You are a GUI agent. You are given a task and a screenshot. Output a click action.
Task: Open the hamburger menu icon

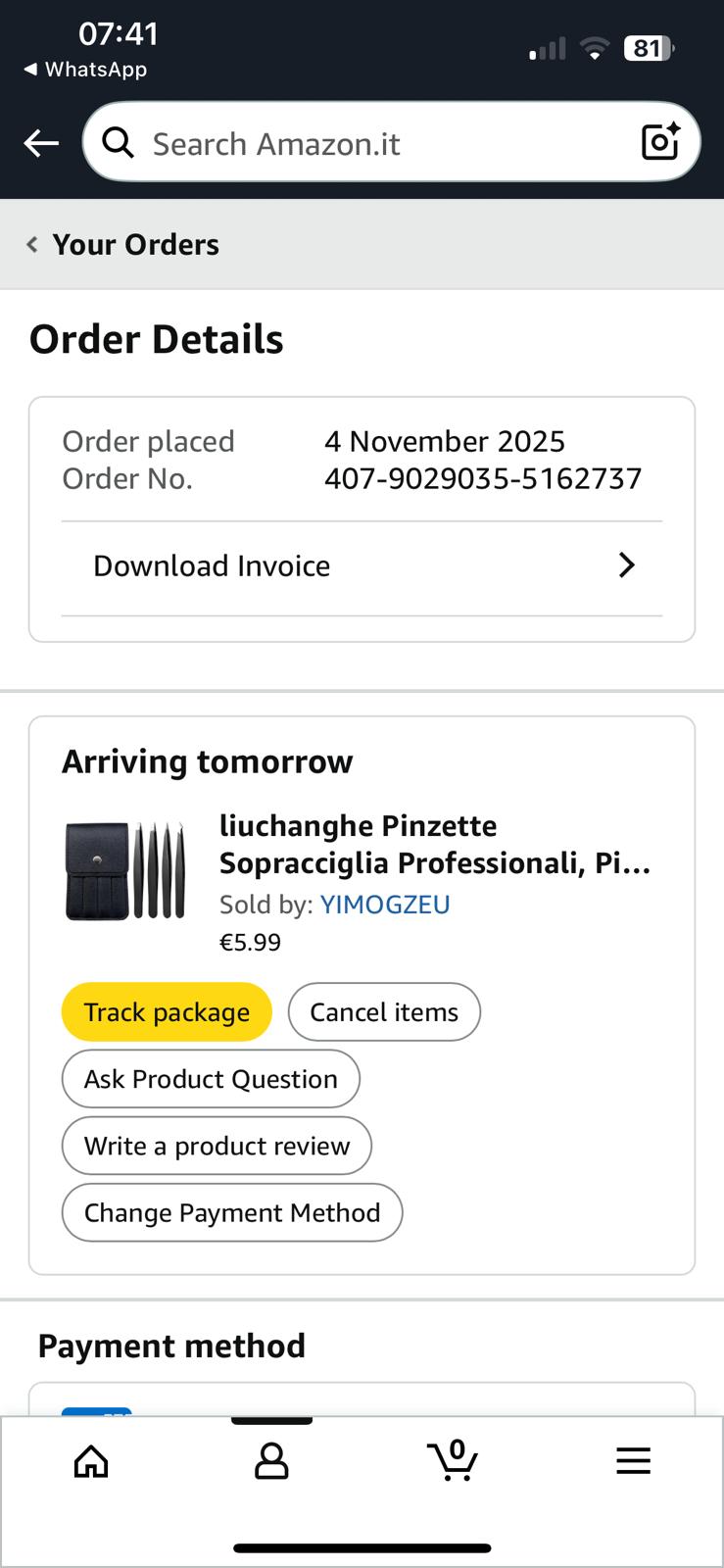(633, 1461)
